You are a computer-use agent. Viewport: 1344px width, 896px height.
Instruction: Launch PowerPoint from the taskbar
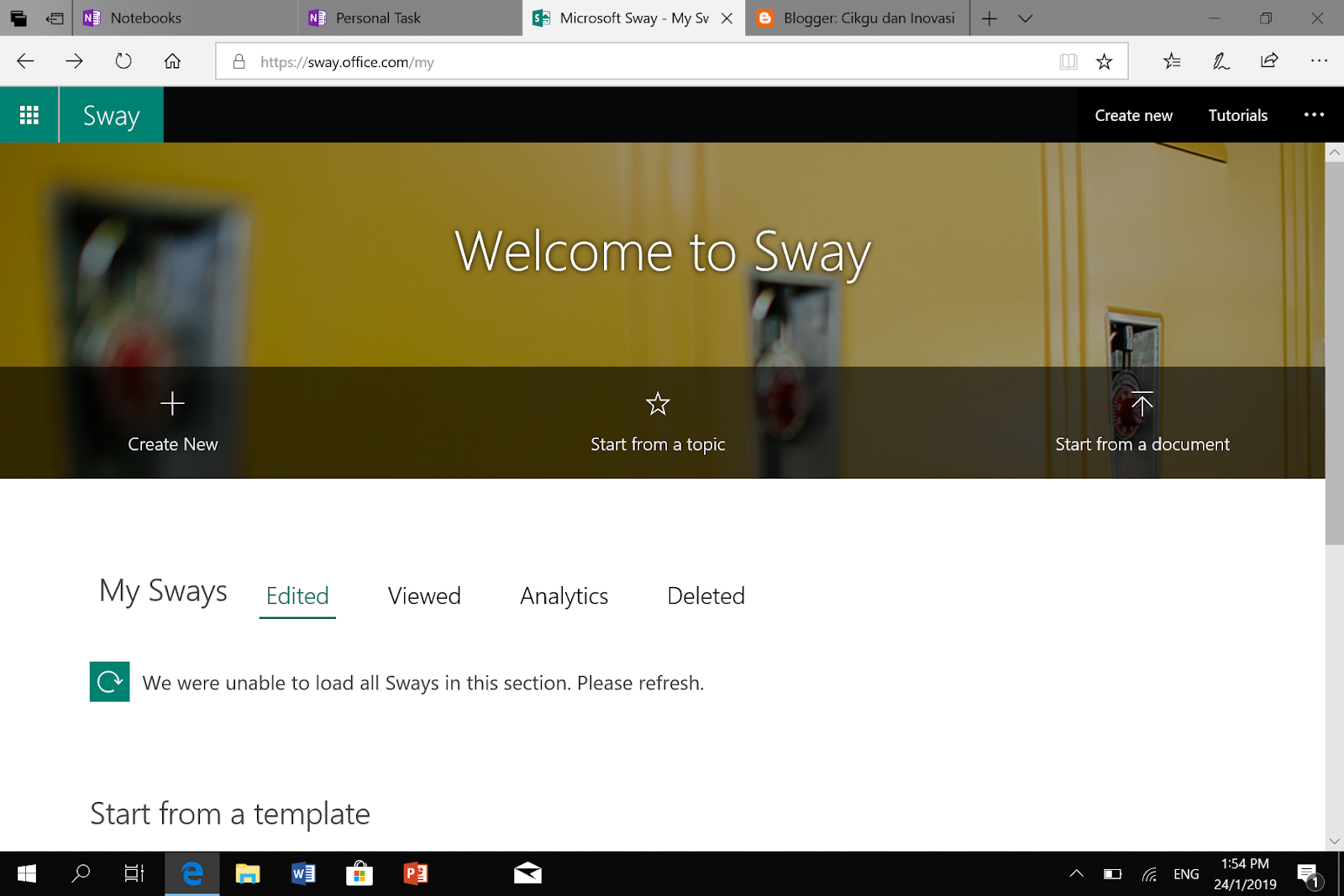click(x=415, y=874)
